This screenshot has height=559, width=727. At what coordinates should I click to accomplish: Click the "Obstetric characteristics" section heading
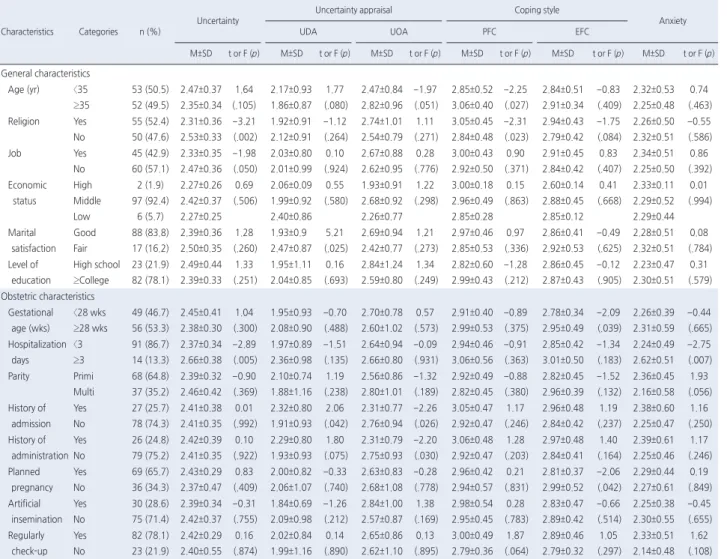48,296
